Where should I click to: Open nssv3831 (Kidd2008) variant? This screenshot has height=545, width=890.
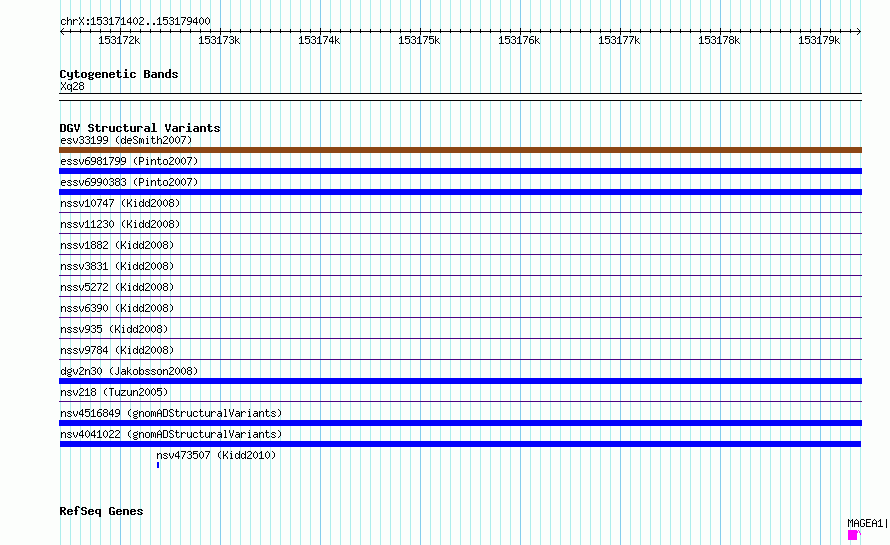pyautogui.click(x=117, y=266)
